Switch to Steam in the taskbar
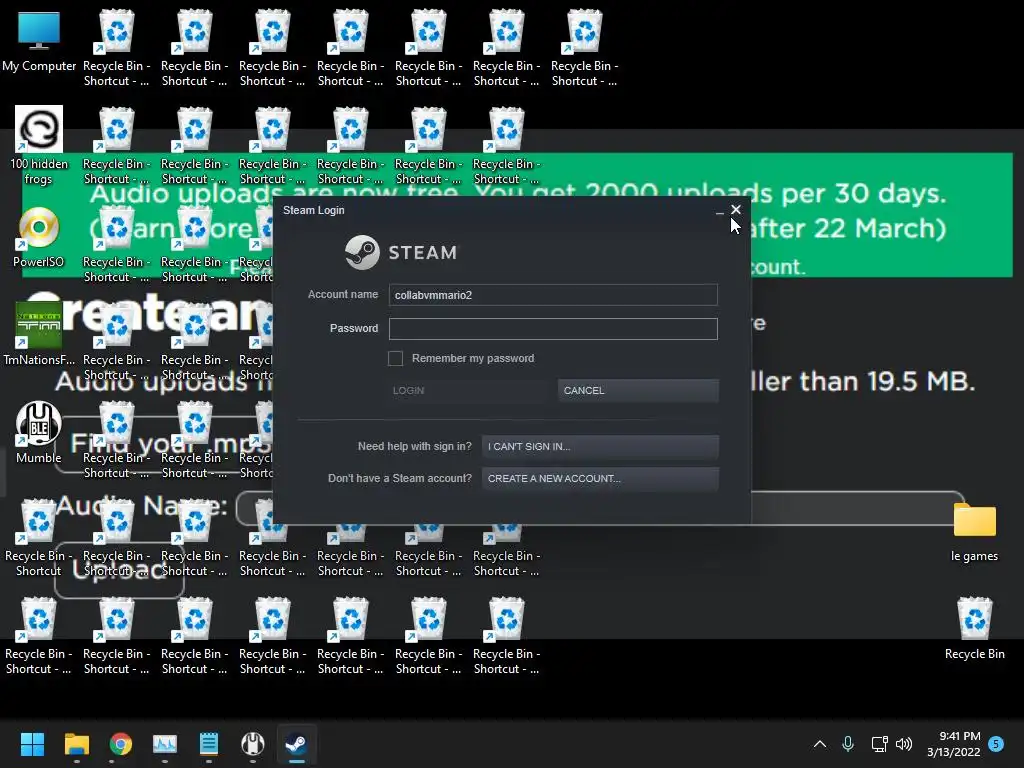This screenshot has height=768, width=1024. coord(296,744)
